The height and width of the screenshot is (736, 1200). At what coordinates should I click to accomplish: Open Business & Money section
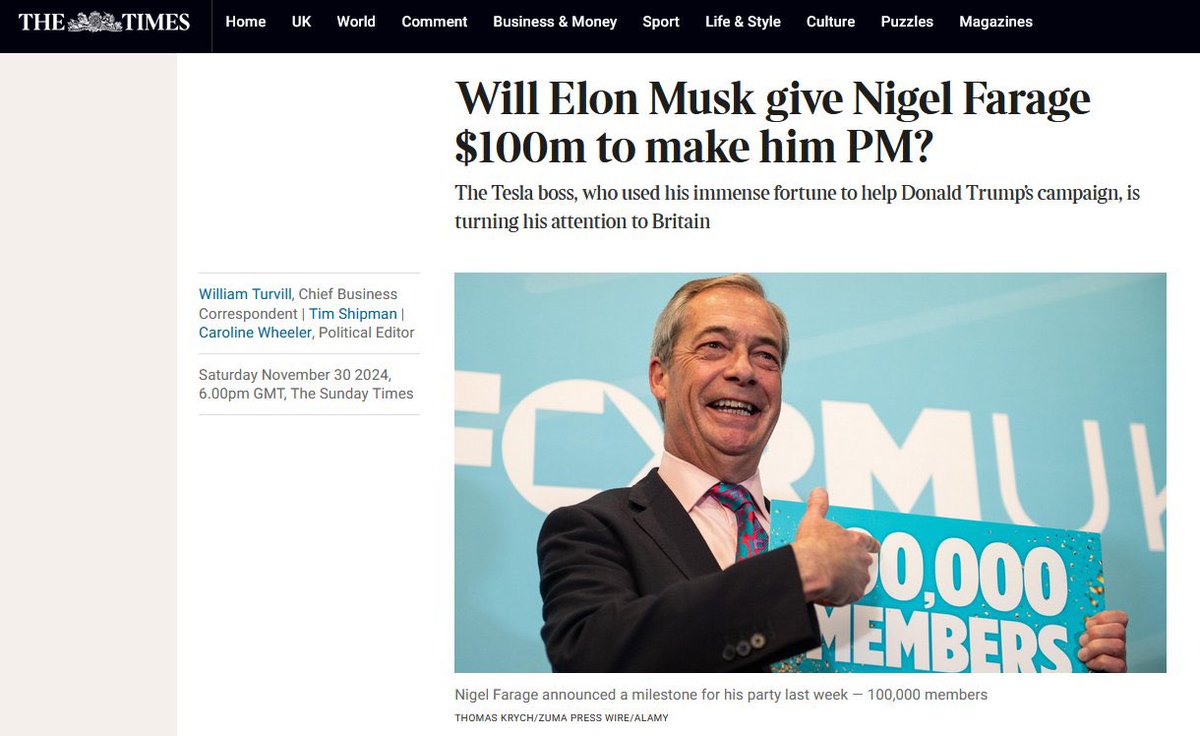555,22
